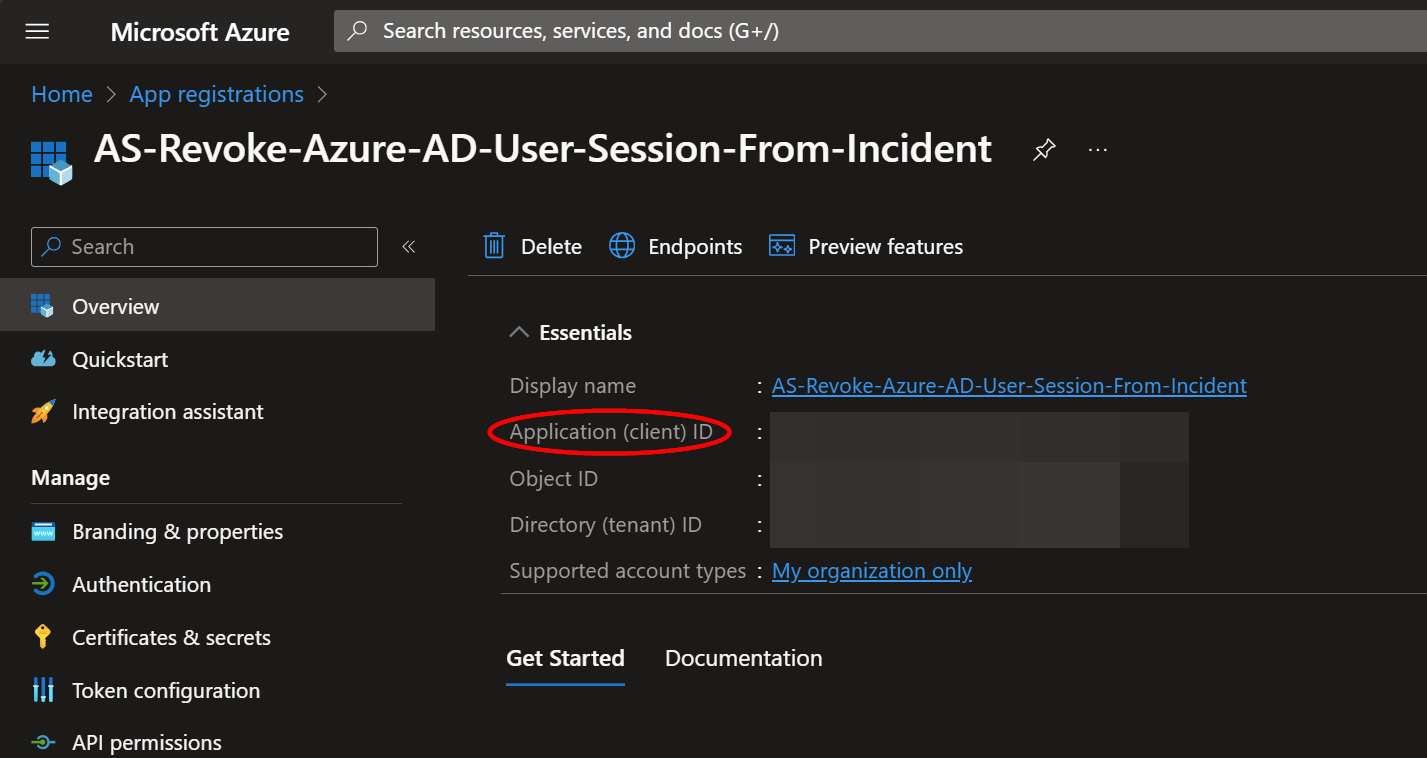Click the app registration icon beside title
The width and height of the screenshot is (1427, 758).
(51, 162)
